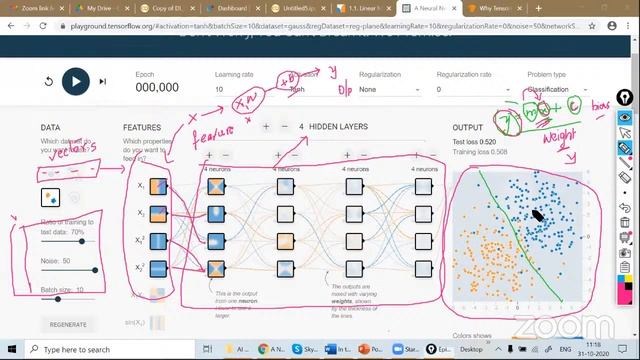640x360 pixels.
Task: Toggle the X1X2 product input feature
Action: click(158, 295)
